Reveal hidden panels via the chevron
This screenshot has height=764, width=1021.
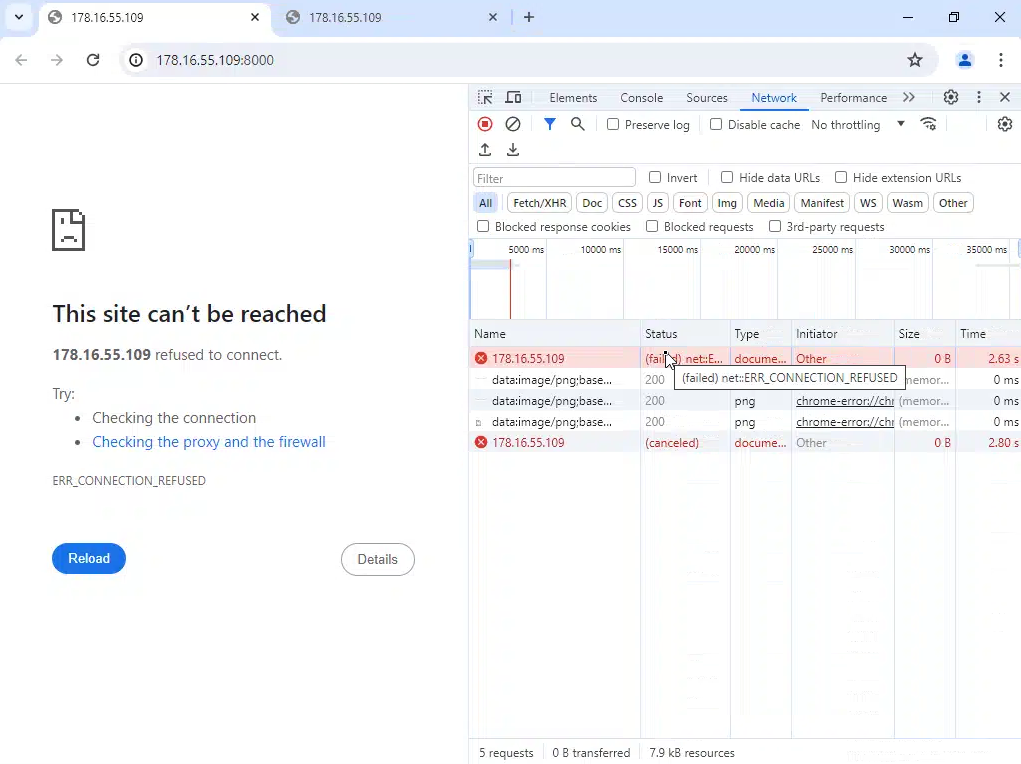(909, 97)
